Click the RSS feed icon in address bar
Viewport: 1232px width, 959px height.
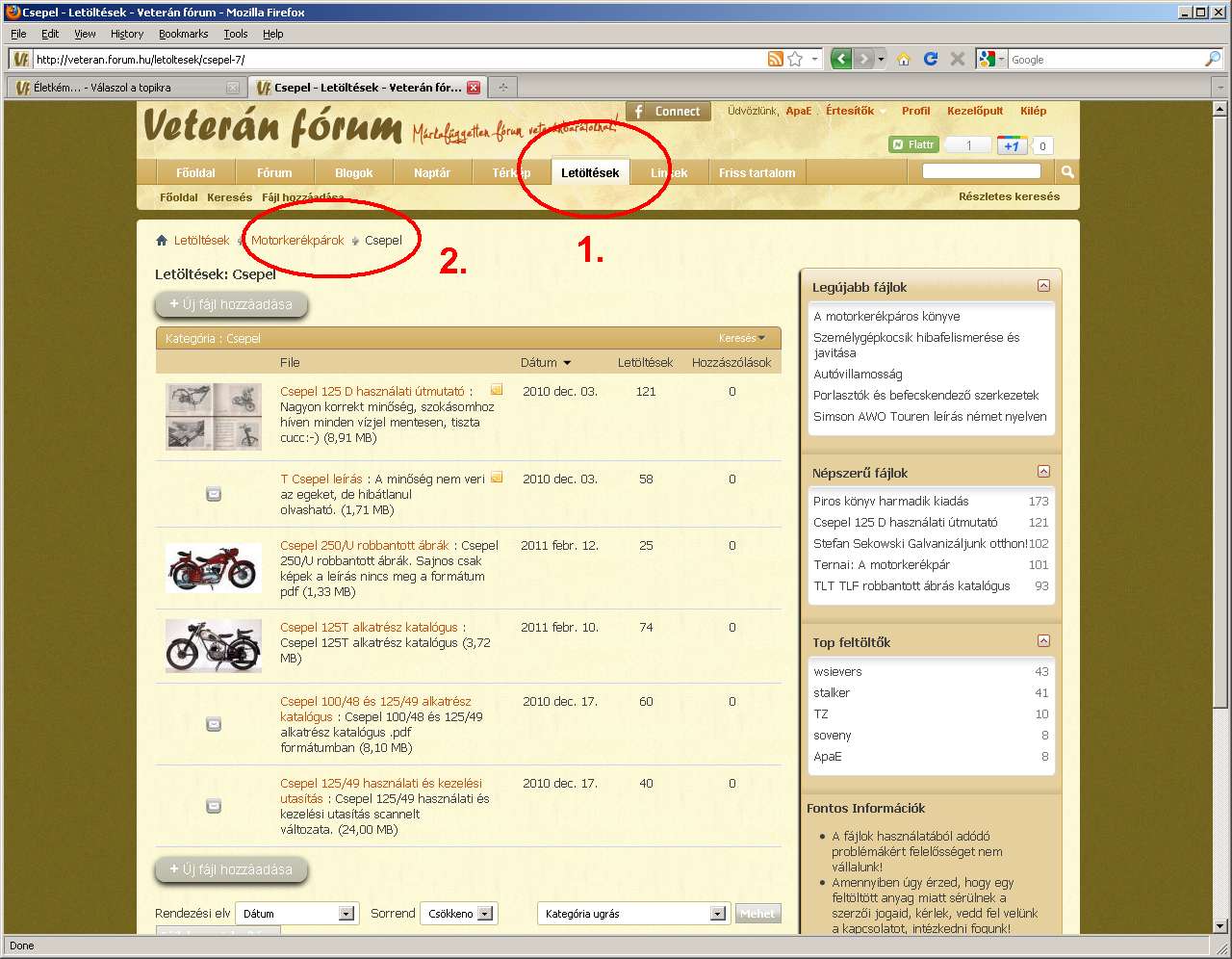[775, 59]
